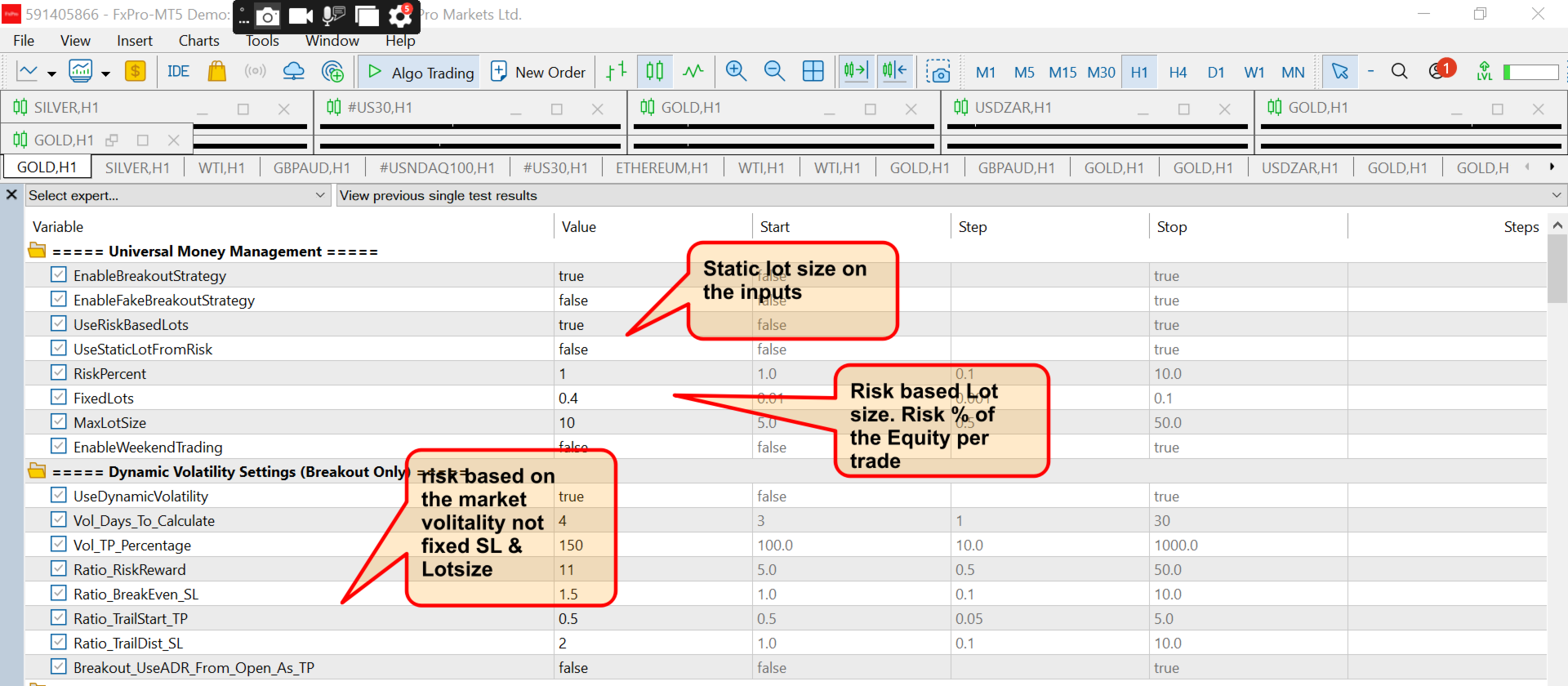Toggle the MaxLotSize checkbox

[x=59, y=422]
